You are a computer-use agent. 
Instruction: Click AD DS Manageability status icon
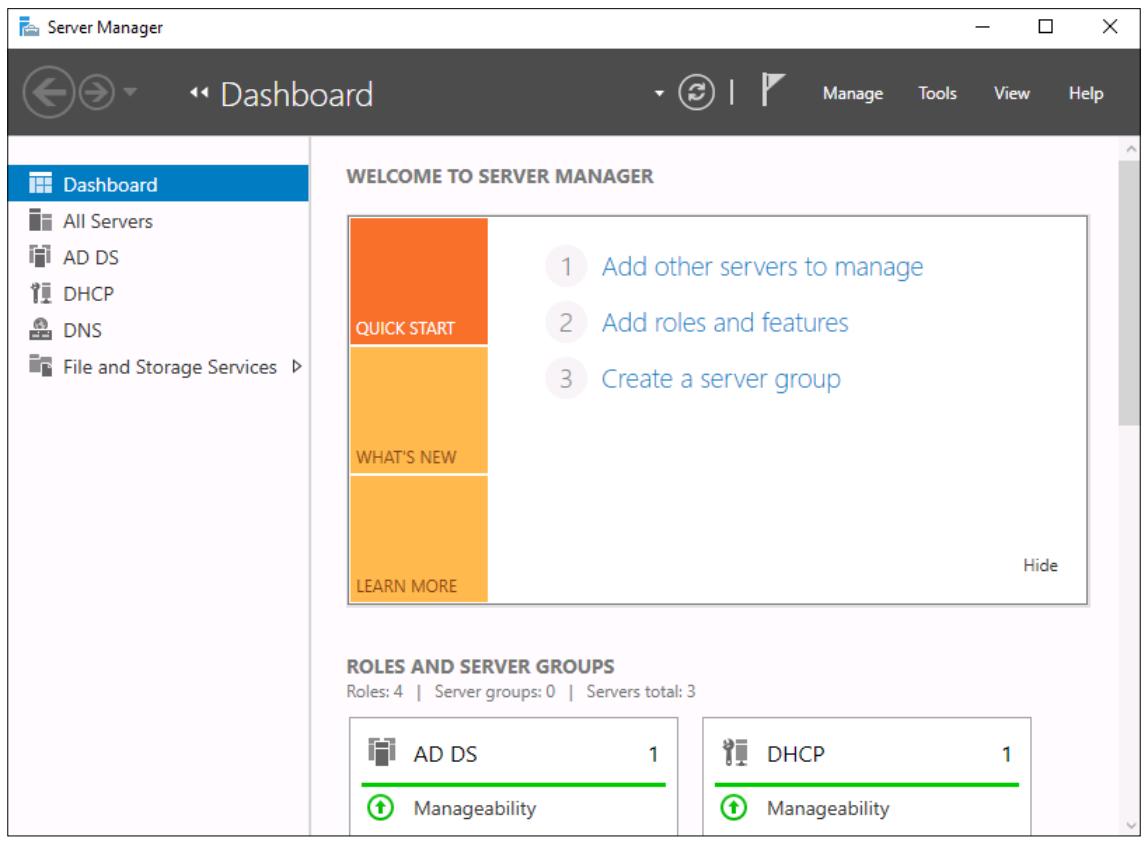pyautogui.click(x=380, y=808)
